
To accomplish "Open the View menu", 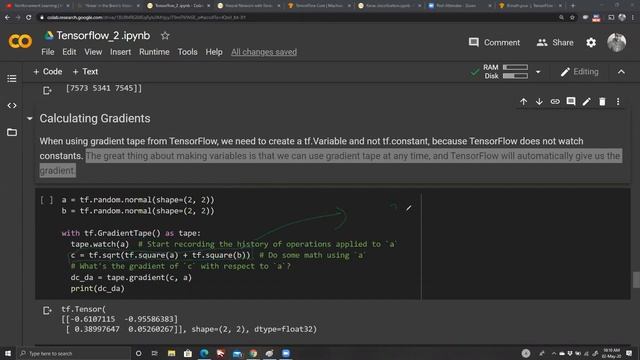I will (93, 52).
